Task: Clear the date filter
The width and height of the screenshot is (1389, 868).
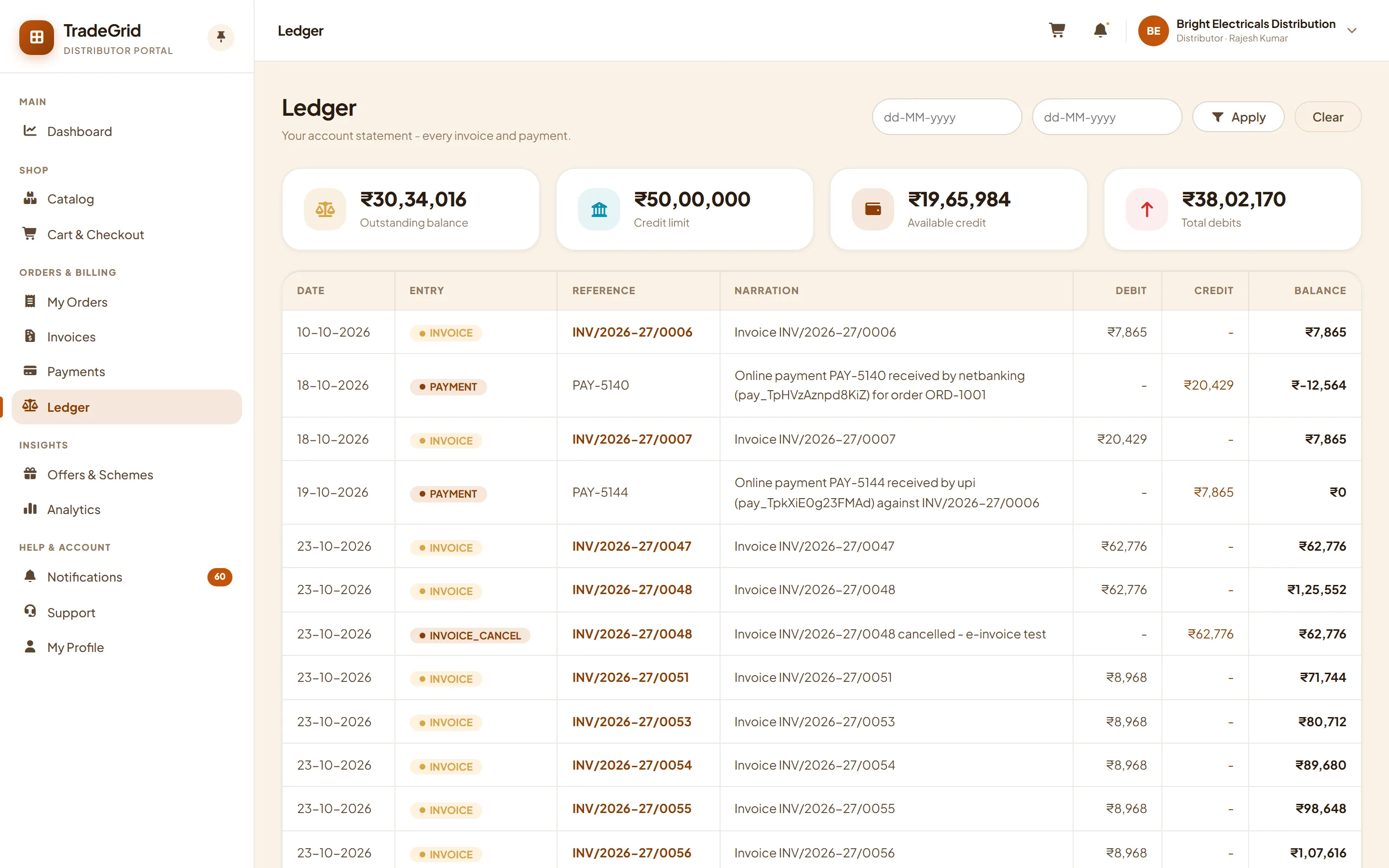Action: (x=1328, y=117)
